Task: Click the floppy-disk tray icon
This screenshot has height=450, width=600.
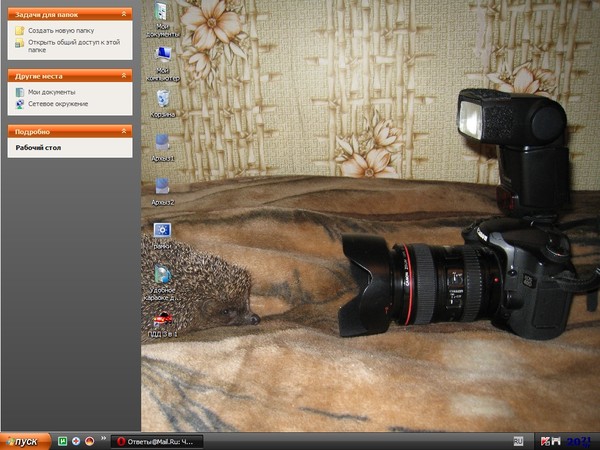Action: tap(556, 441)
